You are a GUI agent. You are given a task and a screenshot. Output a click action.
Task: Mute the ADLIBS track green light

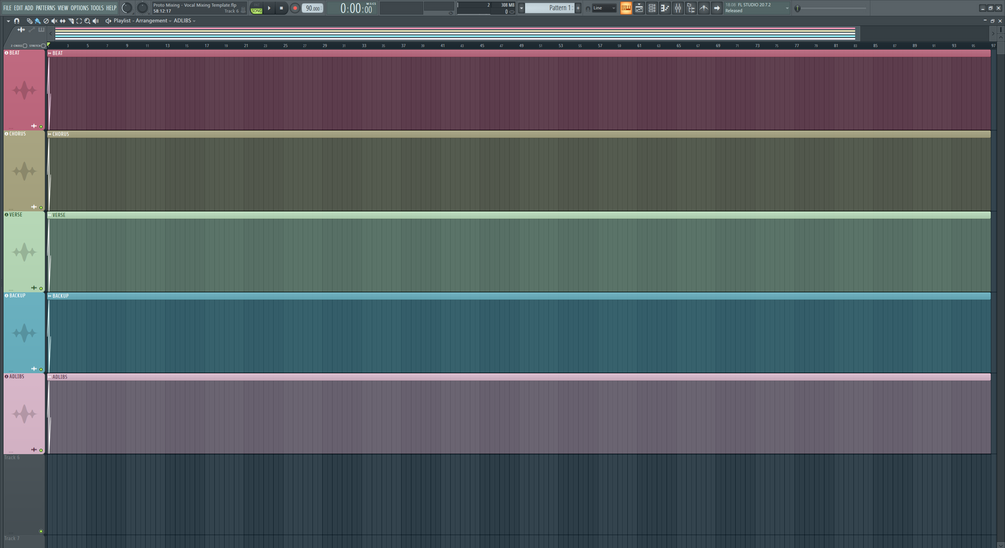tap(41, 450)
